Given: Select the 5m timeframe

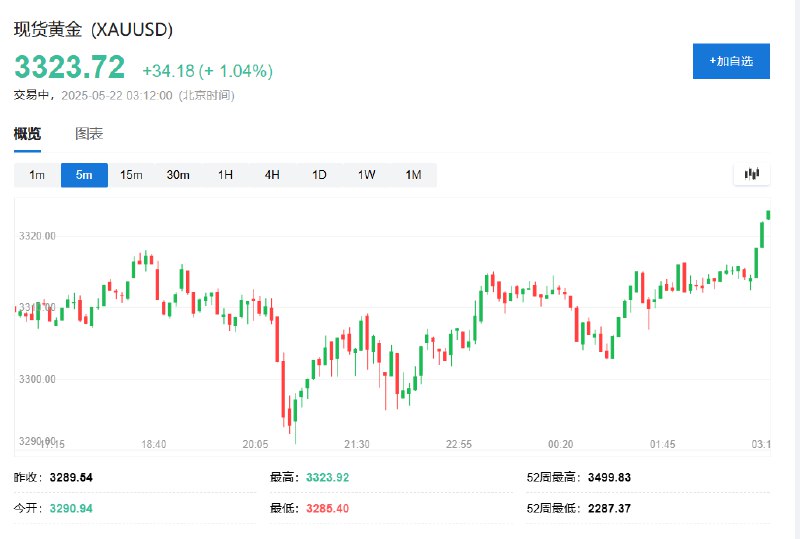Looking at the screenshot, I should 84,175.
